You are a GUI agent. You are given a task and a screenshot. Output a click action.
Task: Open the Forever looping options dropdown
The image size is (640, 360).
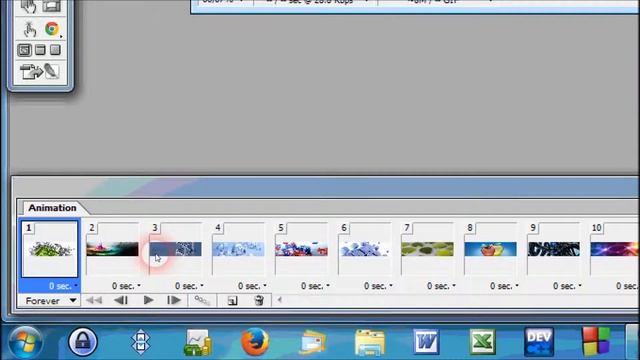50,301
